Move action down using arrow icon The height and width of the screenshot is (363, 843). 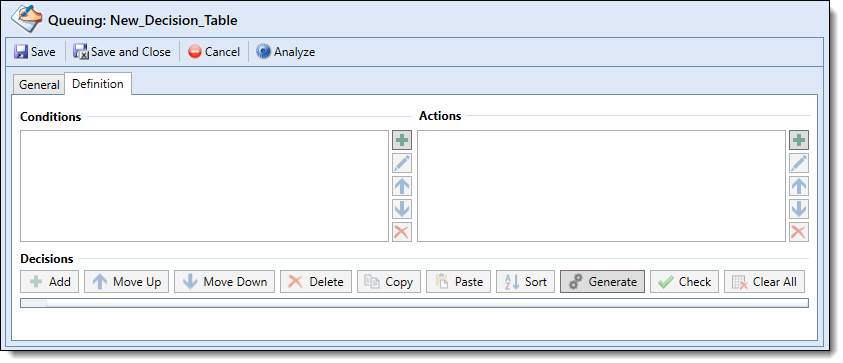point(799,209)
